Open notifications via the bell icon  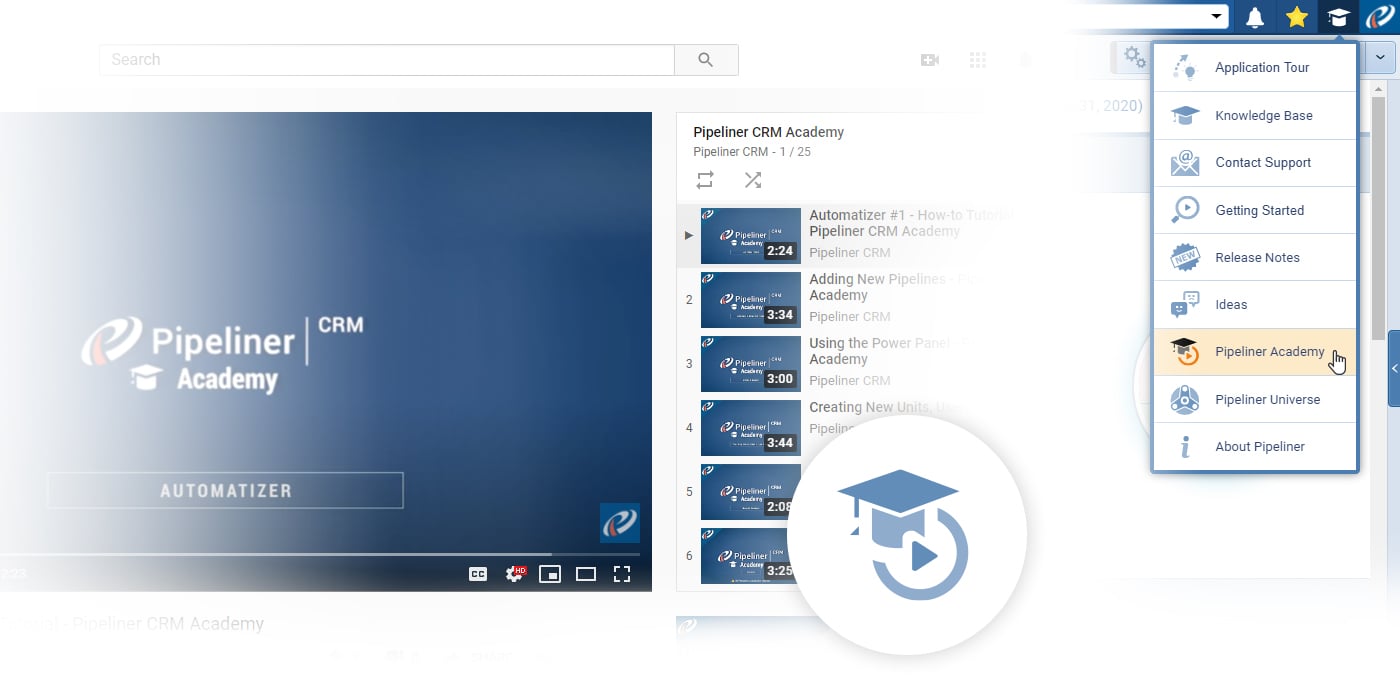click(x=1254, y=16)
